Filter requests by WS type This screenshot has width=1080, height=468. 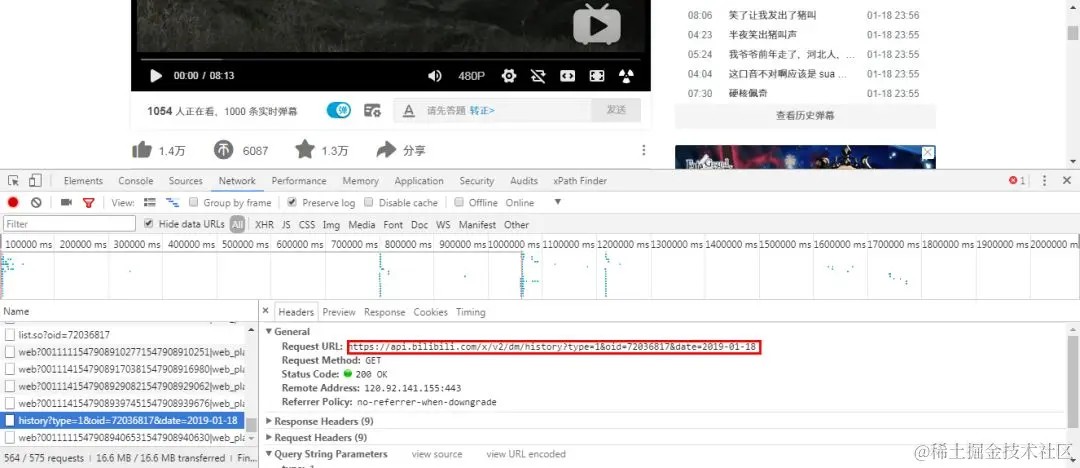pos(443,225)
